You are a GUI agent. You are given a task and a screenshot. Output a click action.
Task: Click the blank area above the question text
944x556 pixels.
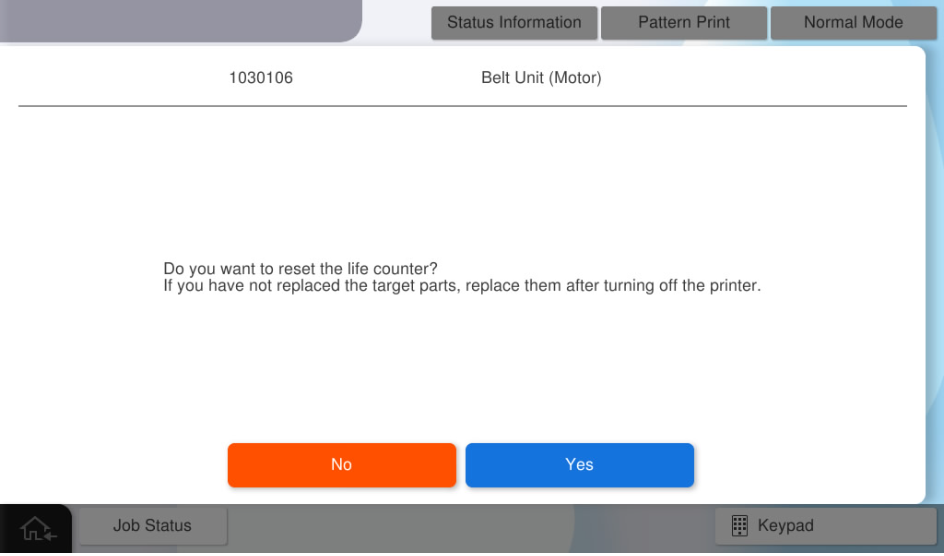click(462, 185)
